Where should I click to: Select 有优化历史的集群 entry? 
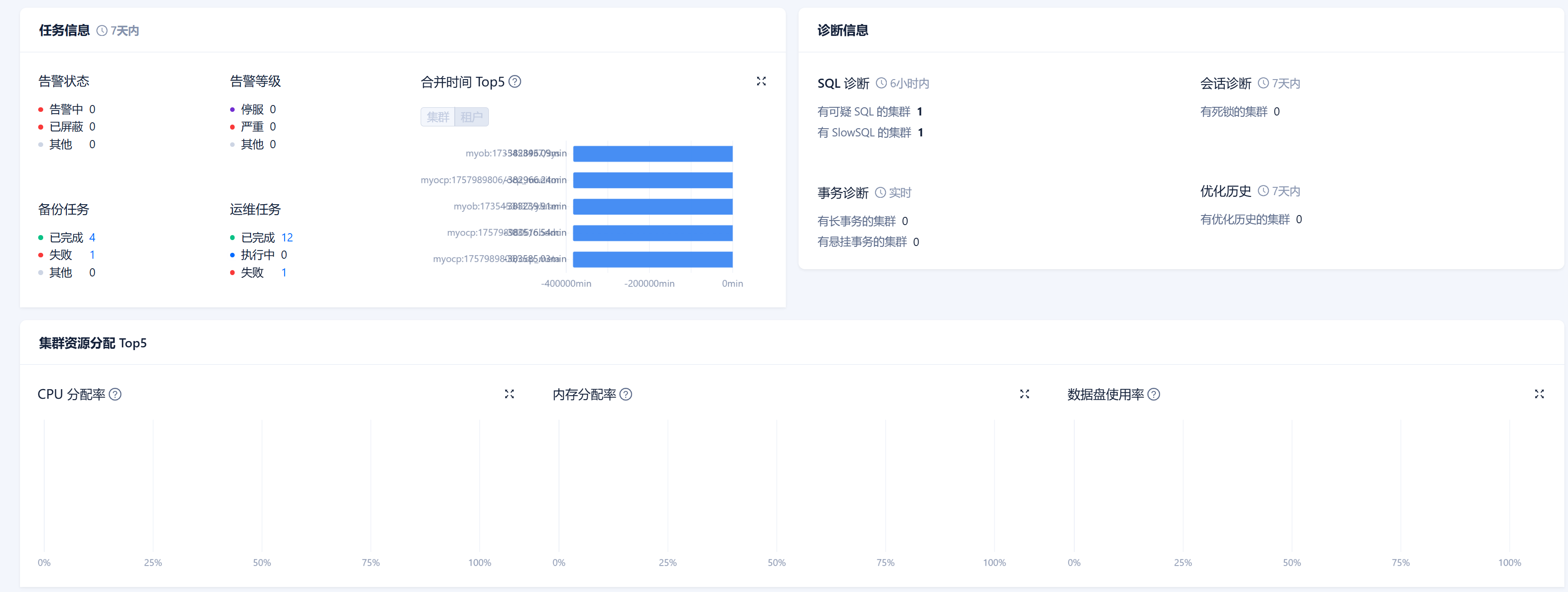click(x=1251, y=219)
